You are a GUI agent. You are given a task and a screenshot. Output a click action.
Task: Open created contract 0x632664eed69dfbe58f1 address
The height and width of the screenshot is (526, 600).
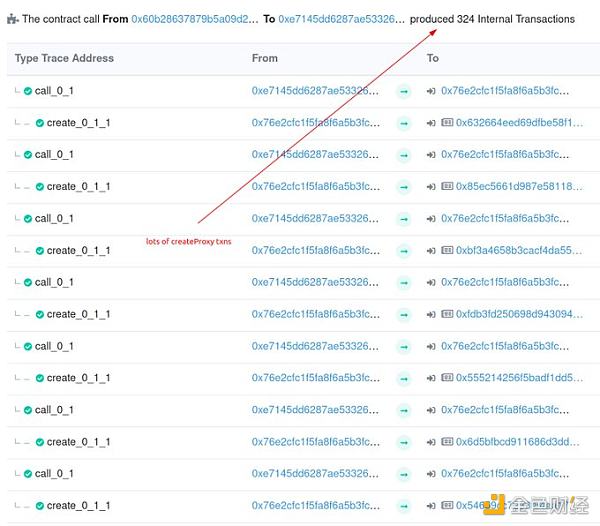coord(519,123)
